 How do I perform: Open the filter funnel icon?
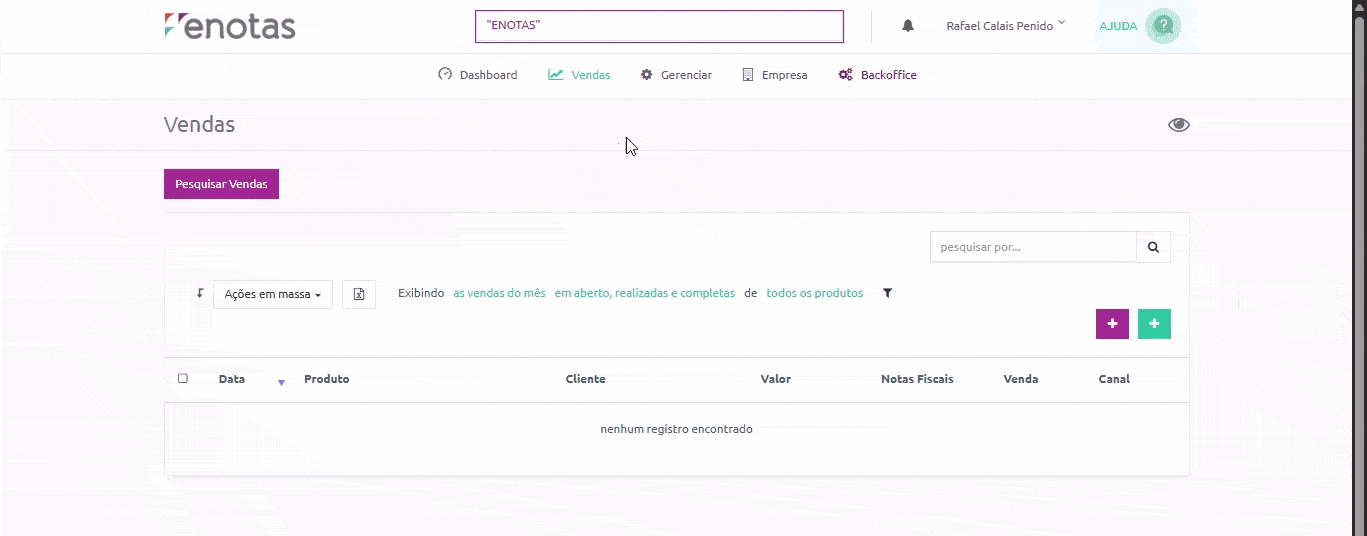(x=887, y=294)
